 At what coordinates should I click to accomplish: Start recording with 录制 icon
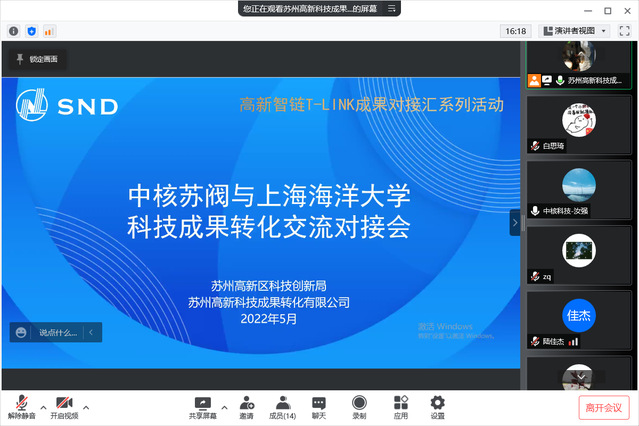359,406
